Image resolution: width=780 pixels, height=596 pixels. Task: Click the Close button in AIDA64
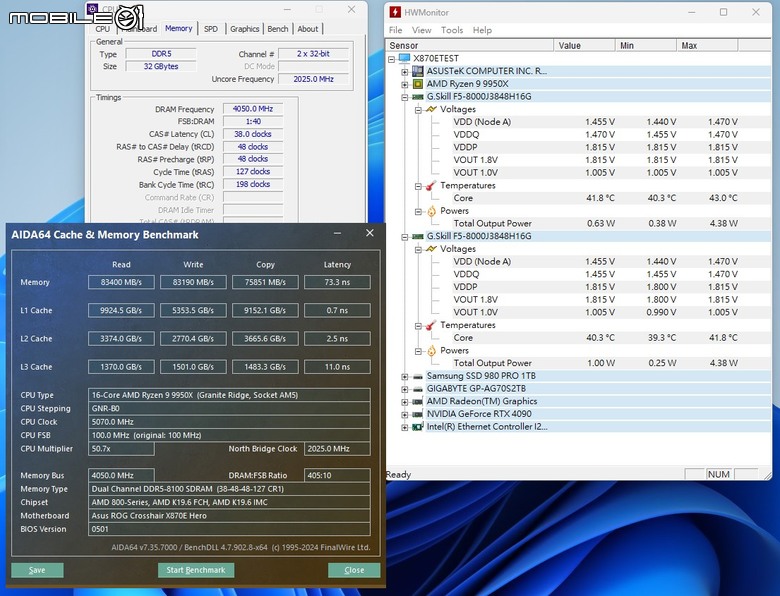point(354,570)
